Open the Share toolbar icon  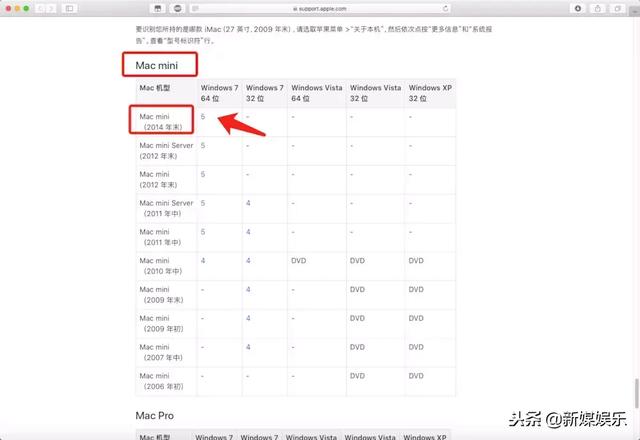[x=598, y=8]
